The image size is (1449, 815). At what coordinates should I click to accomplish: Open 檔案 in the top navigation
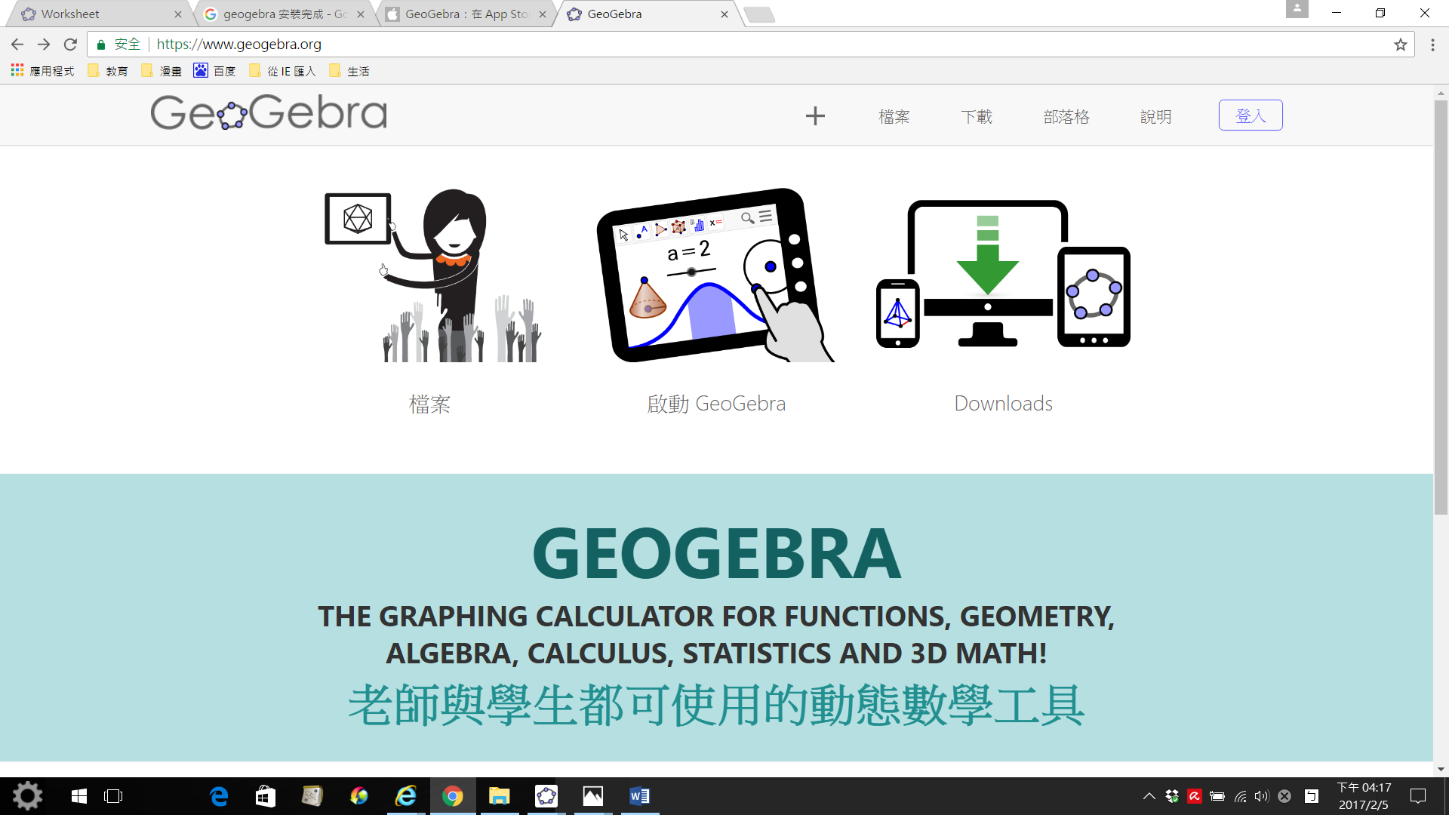894,117
